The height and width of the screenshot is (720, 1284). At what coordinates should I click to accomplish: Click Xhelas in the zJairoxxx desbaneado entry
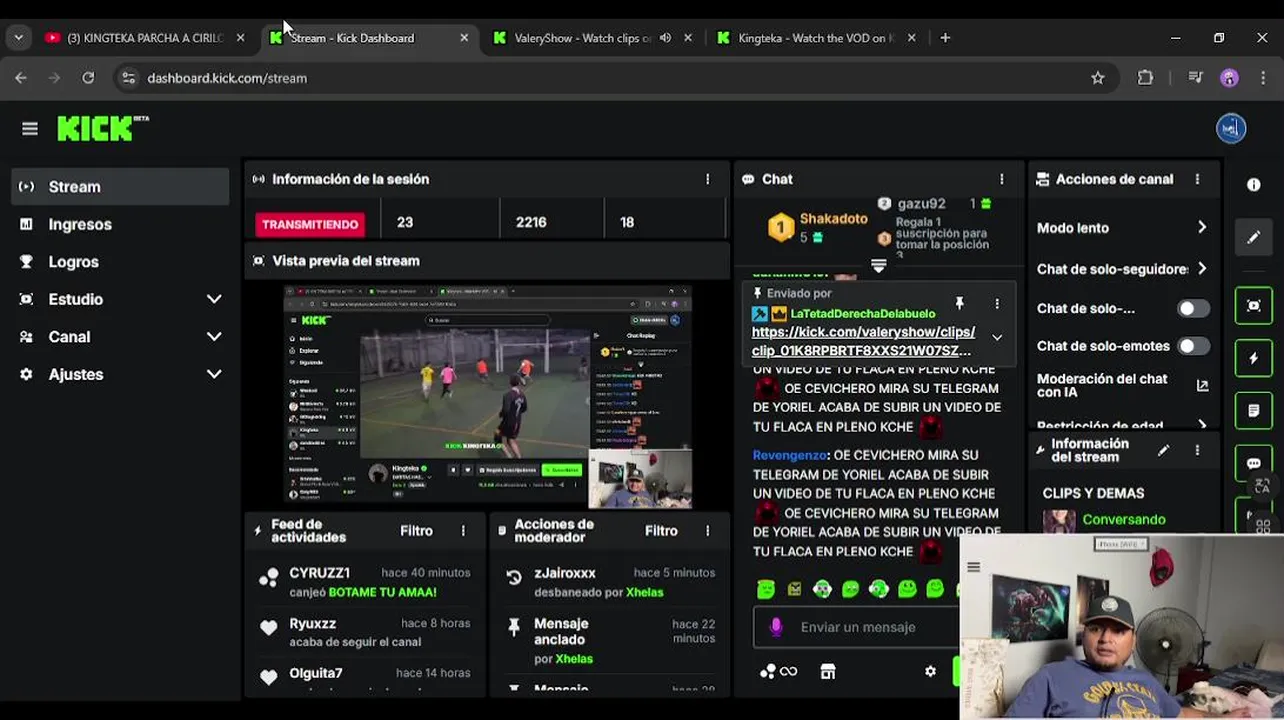point(644,592)
